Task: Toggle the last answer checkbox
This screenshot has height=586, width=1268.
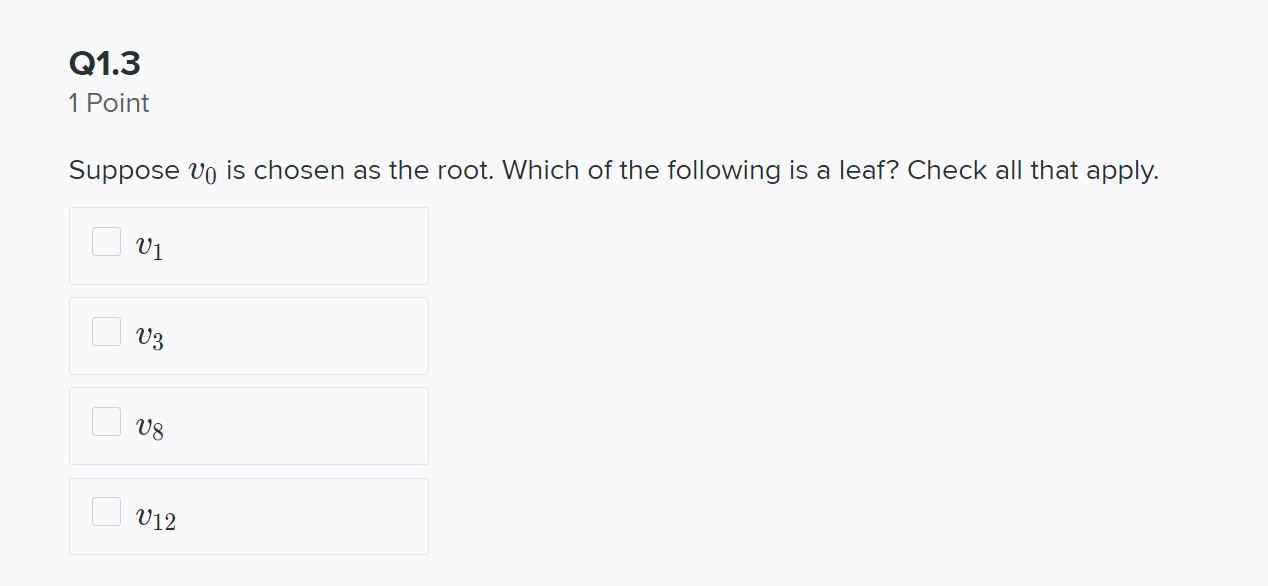Action: [105, 511]
